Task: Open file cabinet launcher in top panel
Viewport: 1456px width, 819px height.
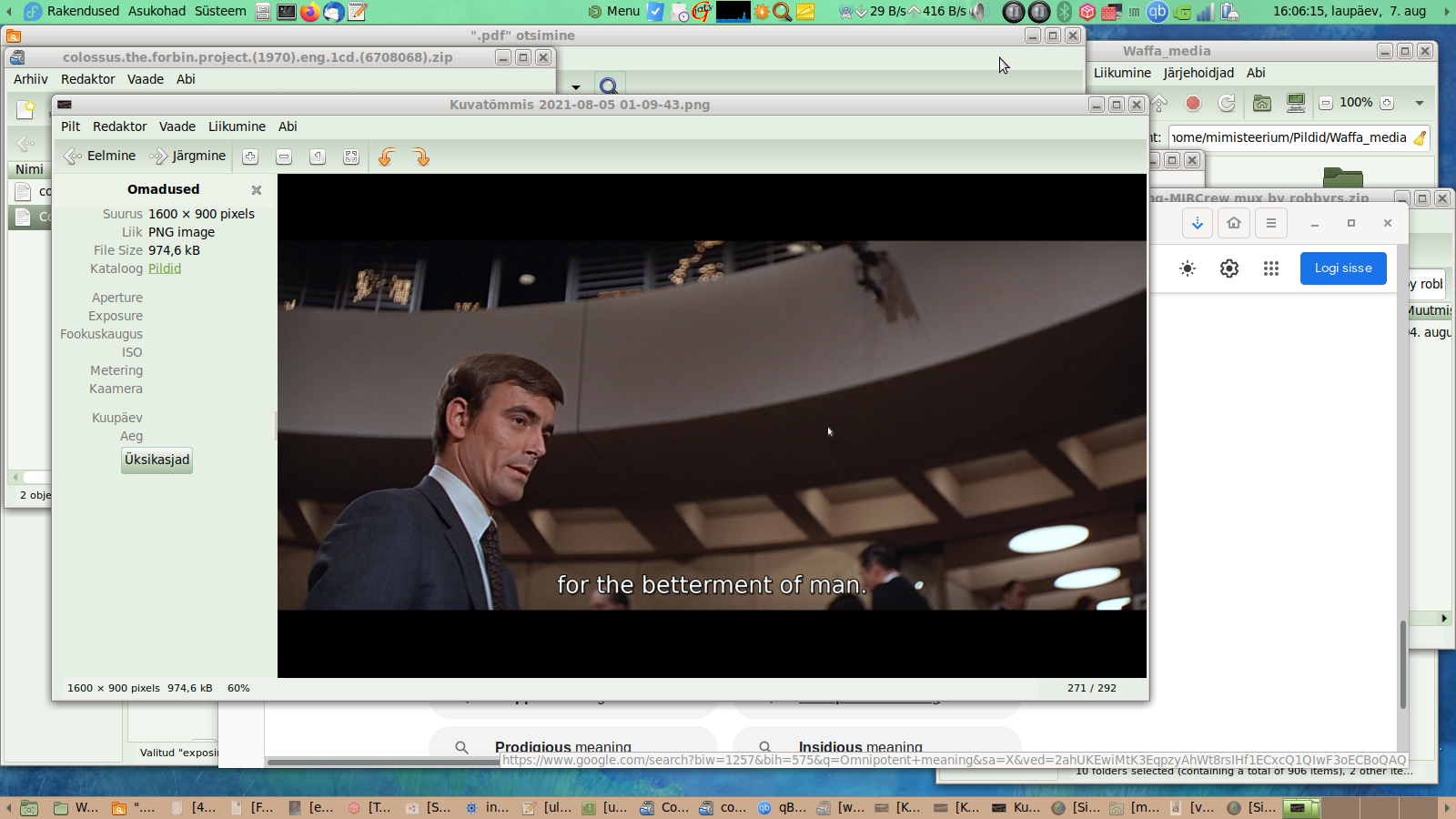Action: point(263,12)
